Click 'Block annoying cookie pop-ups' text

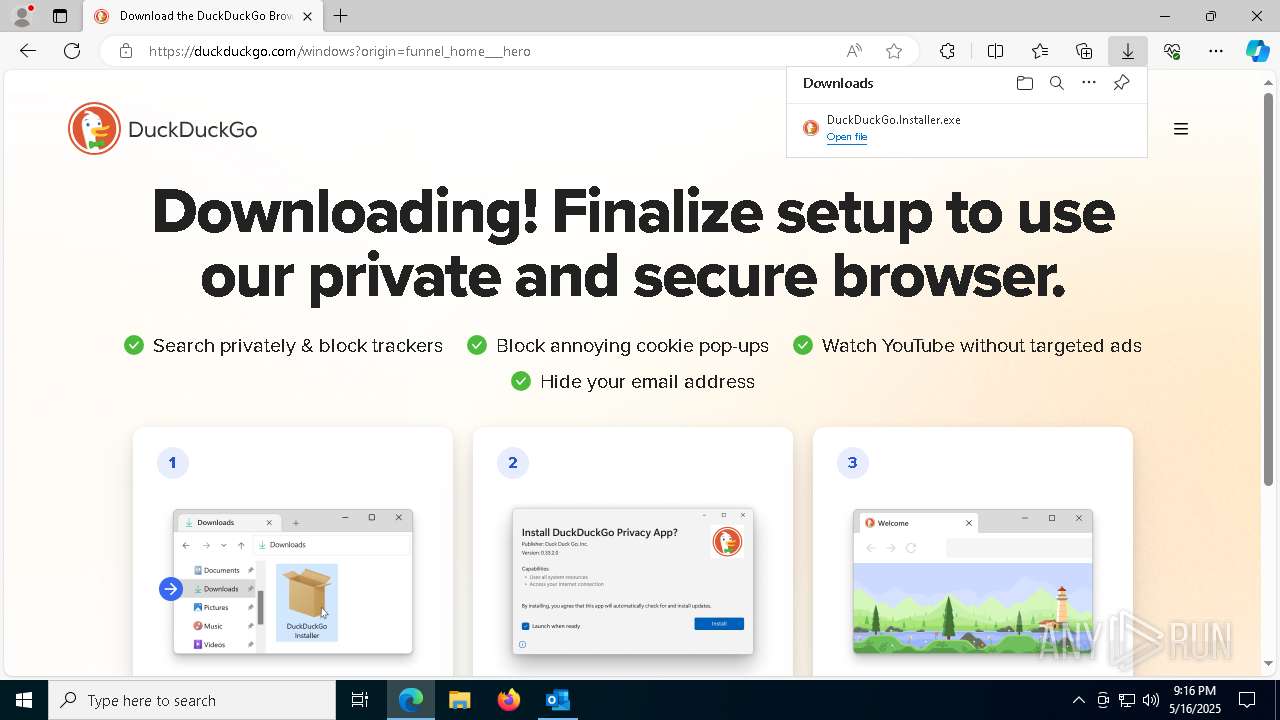click(632, 345)
